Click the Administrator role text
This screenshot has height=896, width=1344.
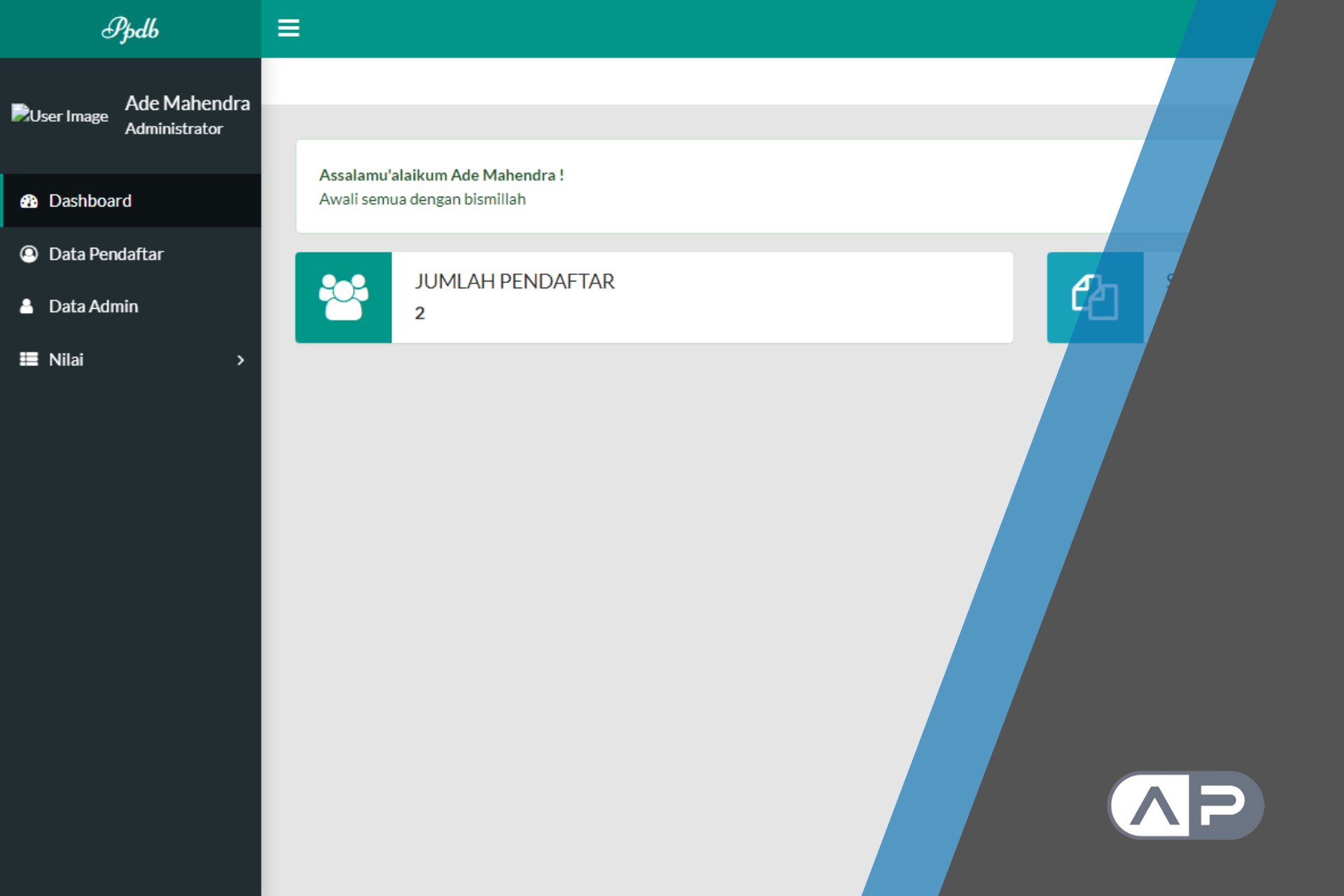[x=174, y=129]
